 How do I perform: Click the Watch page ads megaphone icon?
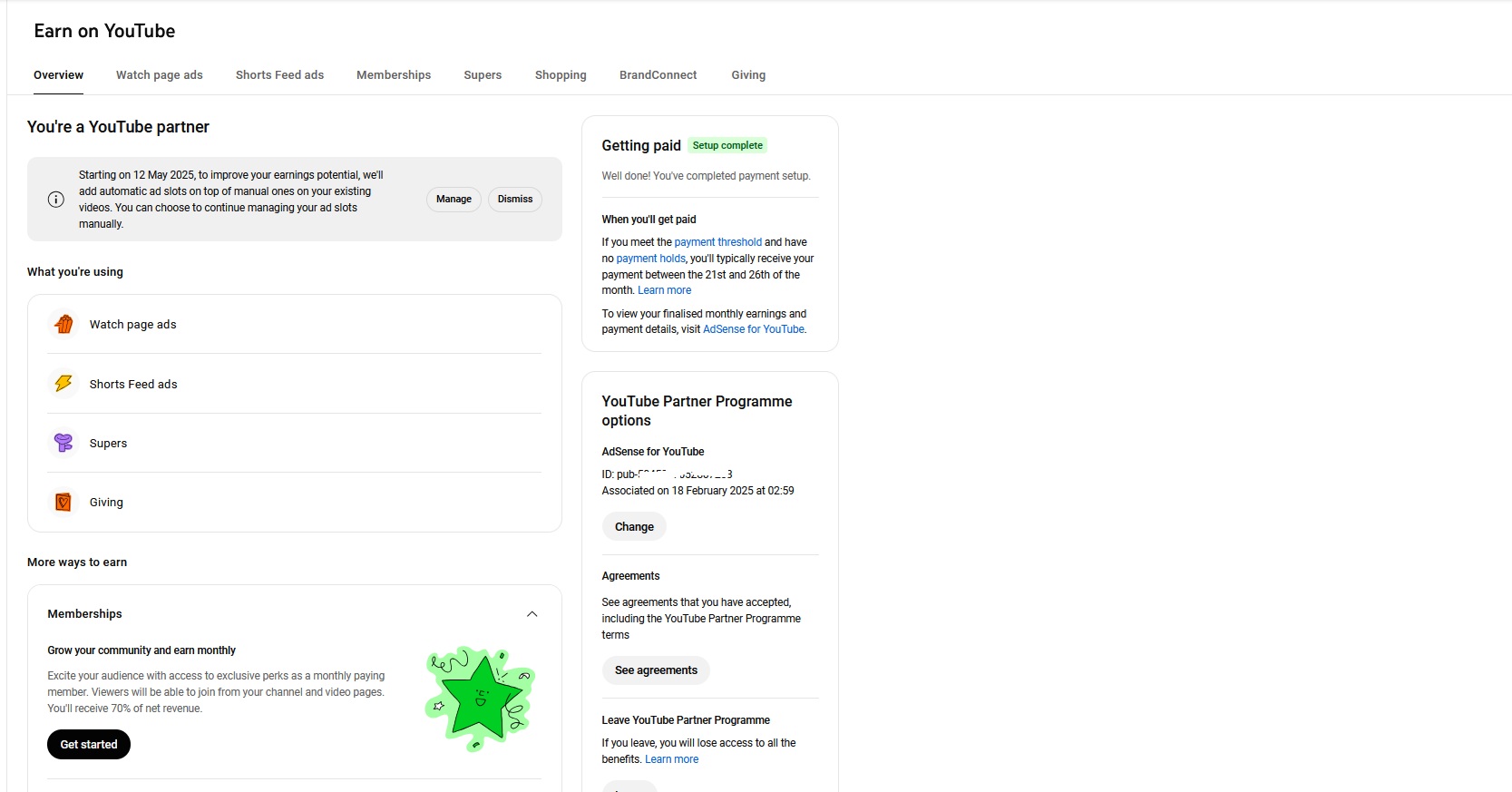coord(63,324)
